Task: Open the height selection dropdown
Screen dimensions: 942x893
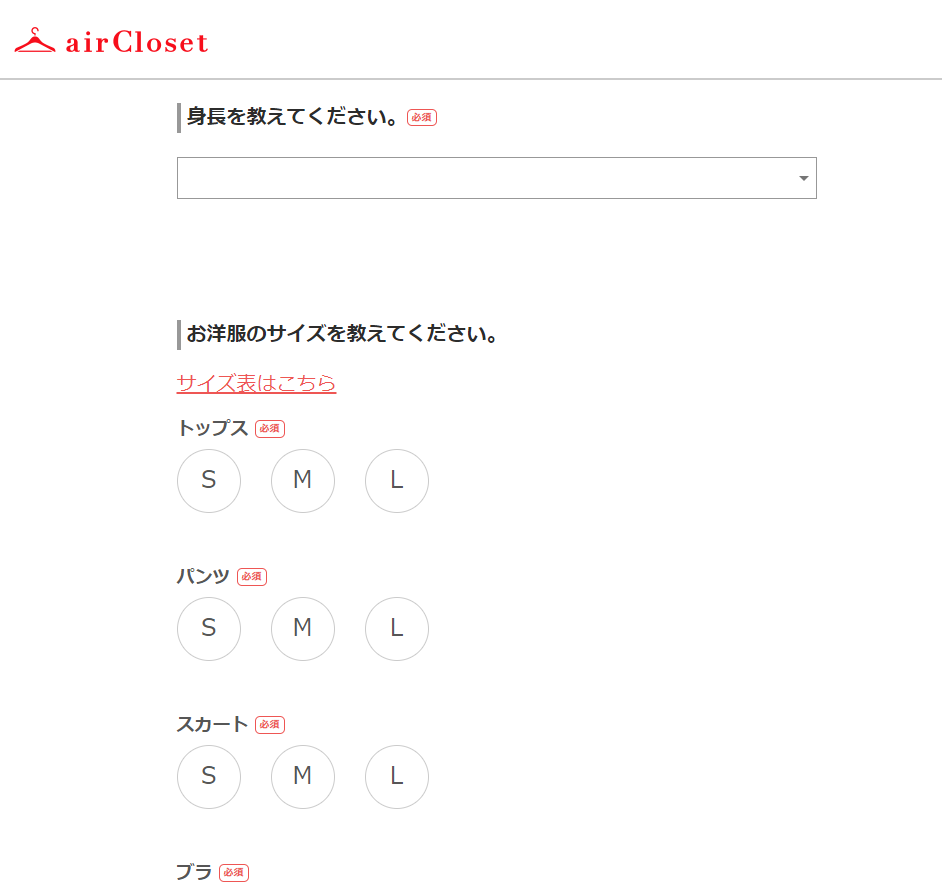Action: [x=496, y=178]
